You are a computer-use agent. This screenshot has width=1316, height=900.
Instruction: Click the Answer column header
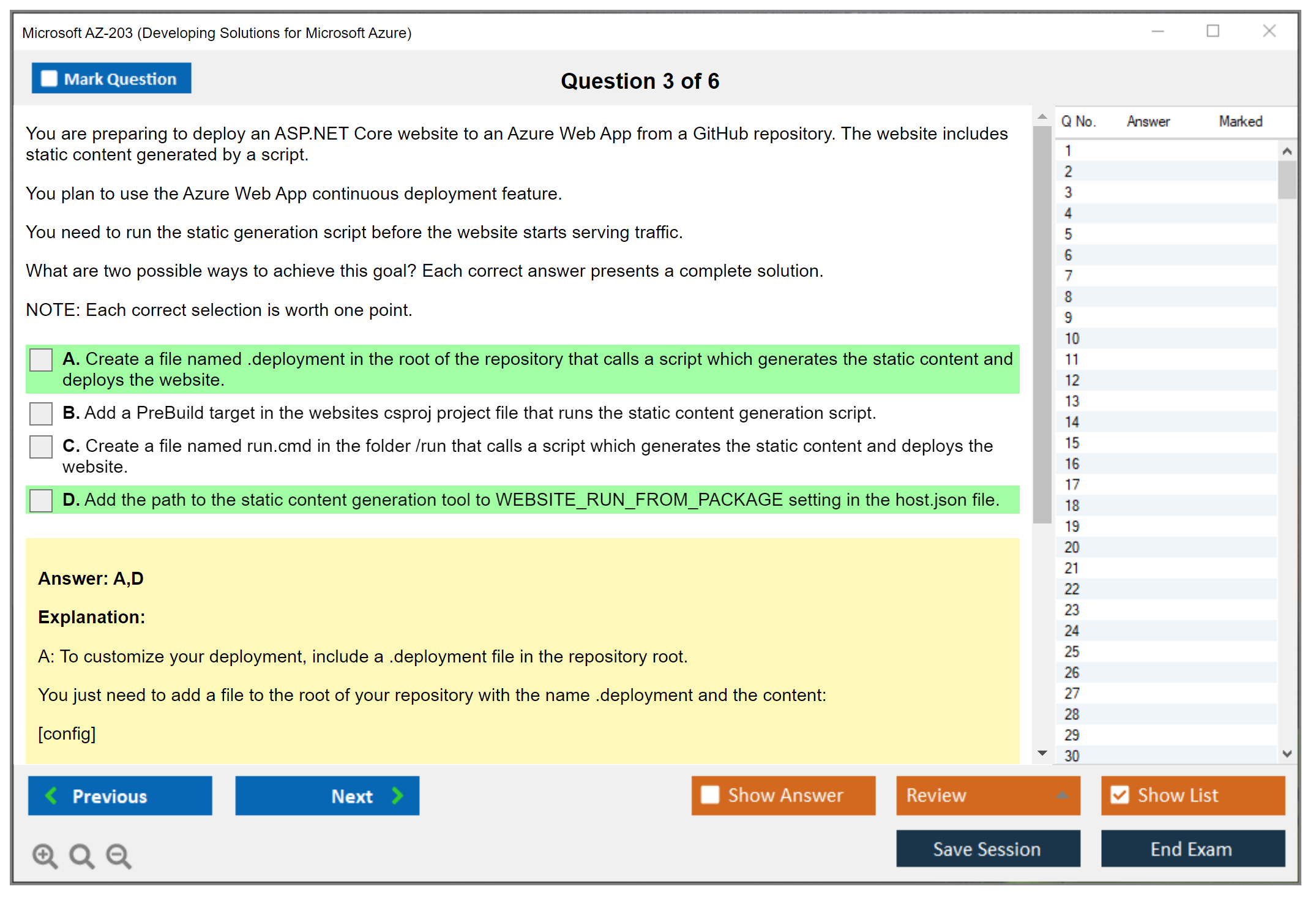[1148, 121]
